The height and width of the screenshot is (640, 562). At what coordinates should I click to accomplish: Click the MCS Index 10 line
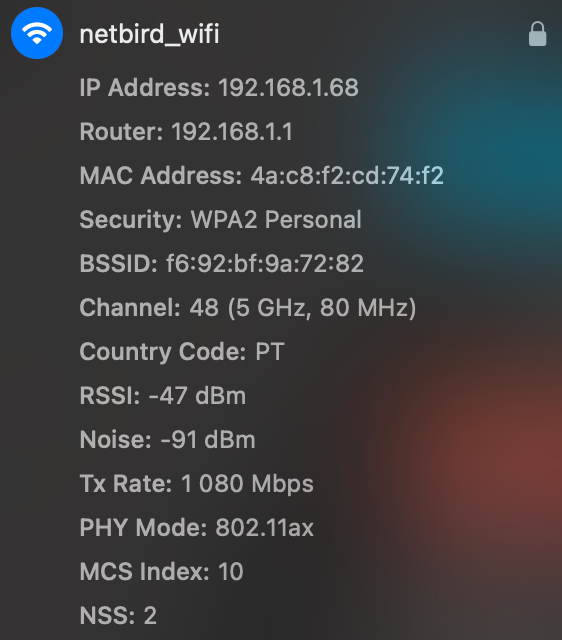pyautogui.click(x=162, y=571)
